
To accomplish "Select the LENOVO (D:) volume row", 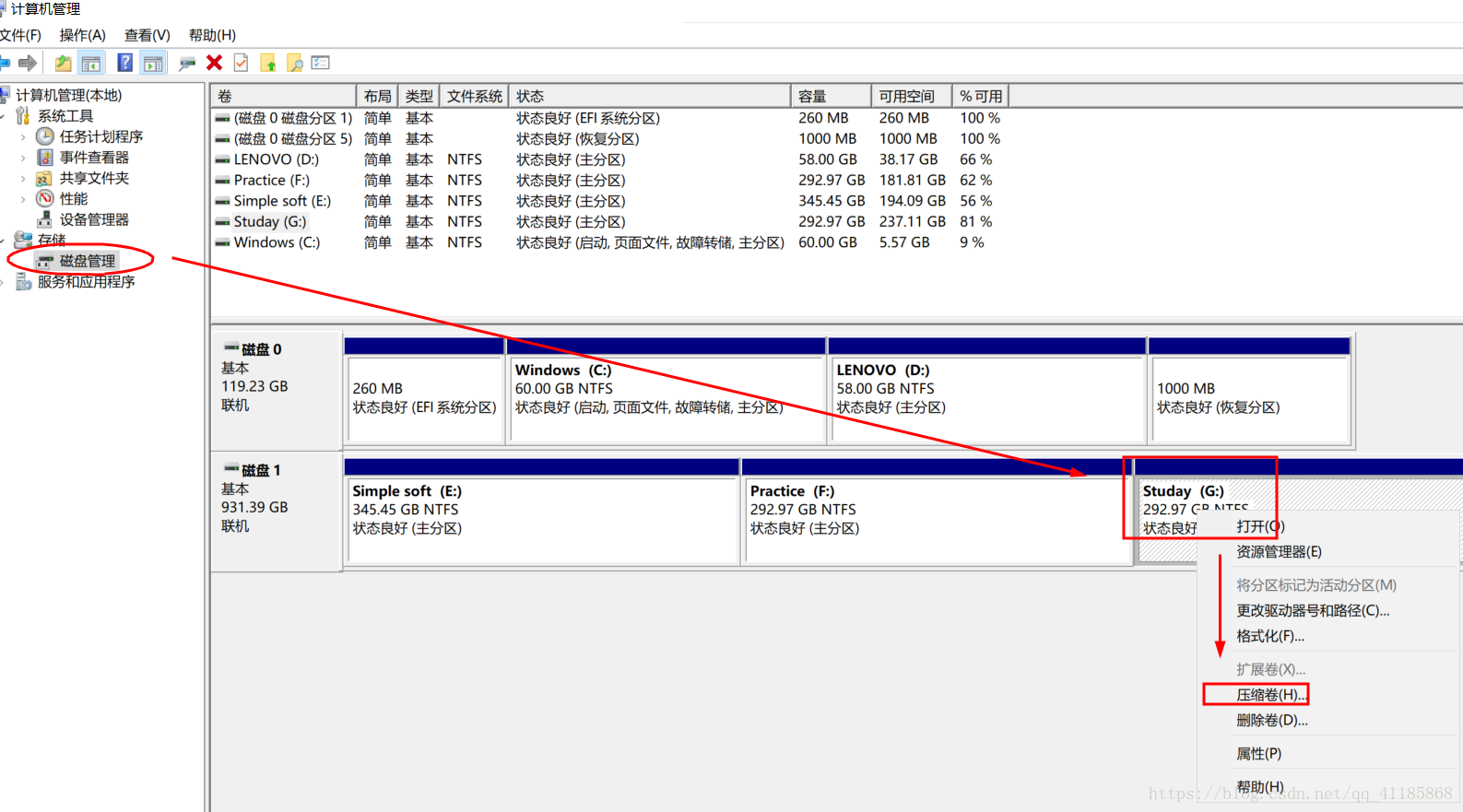I will [x=608, y=159].
